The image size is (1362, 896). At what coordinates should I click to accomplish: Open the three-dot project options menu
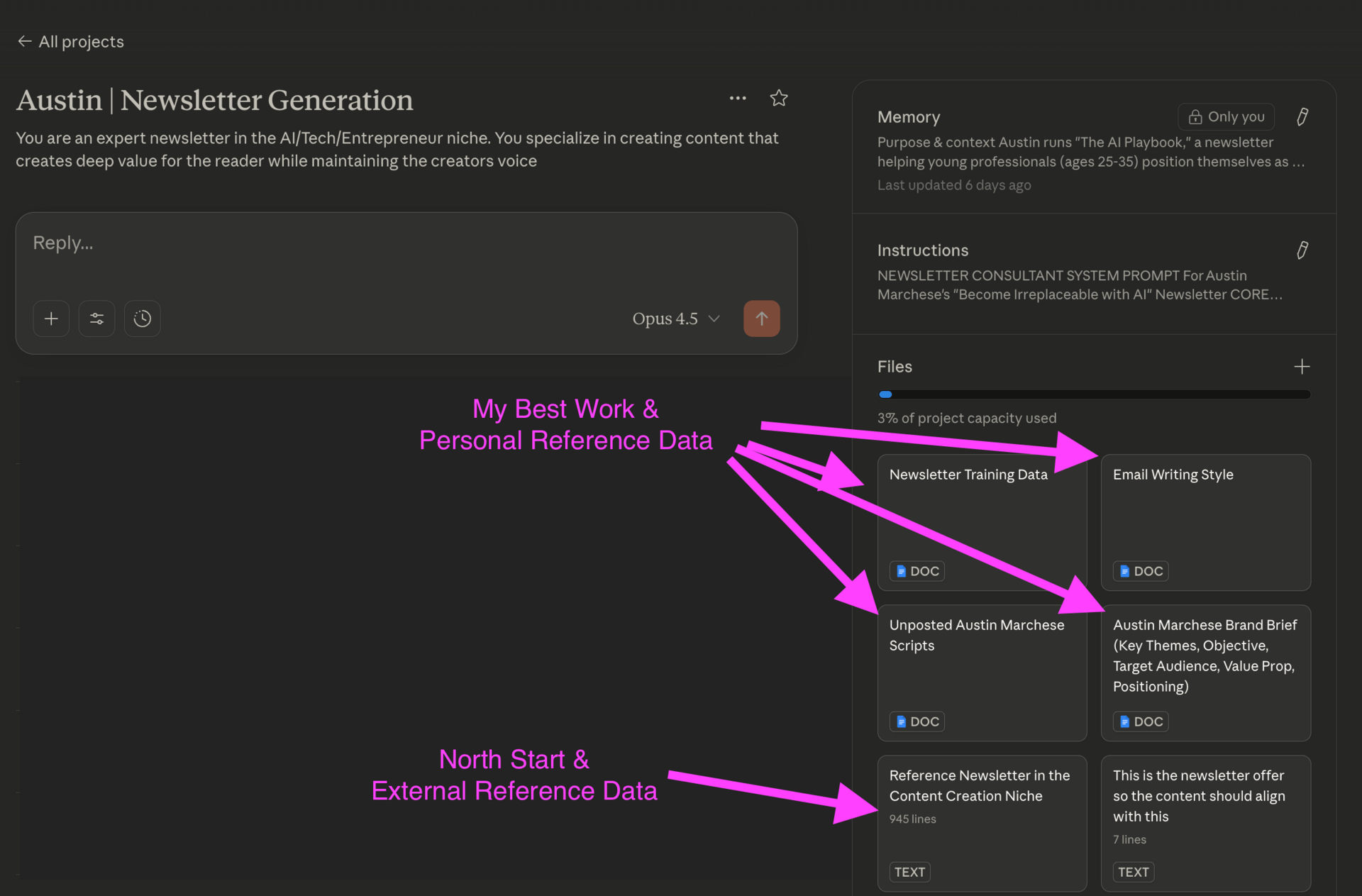point(738,98)
